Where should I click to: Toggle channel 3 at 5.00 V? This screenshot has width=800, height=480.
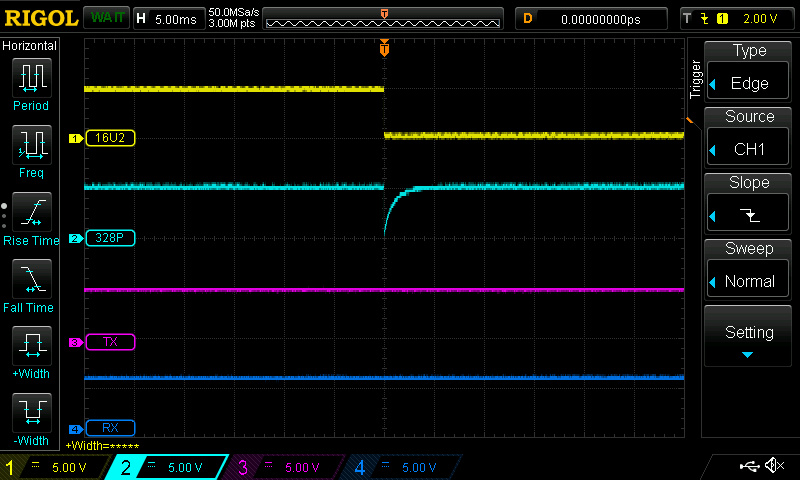[x=284, y=467]
